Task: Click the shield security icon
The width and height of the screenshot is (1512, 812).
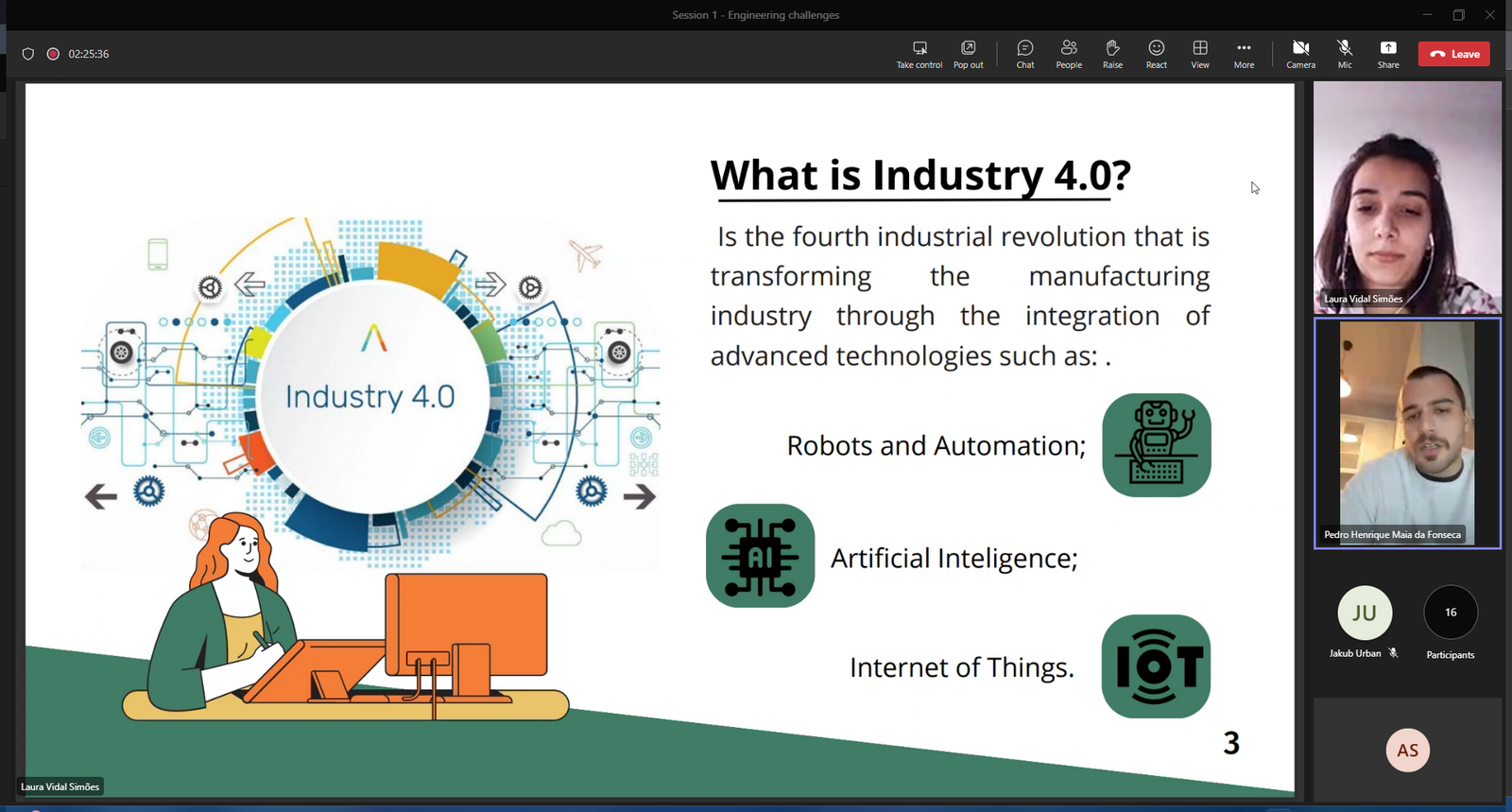Action: point(28,54)
